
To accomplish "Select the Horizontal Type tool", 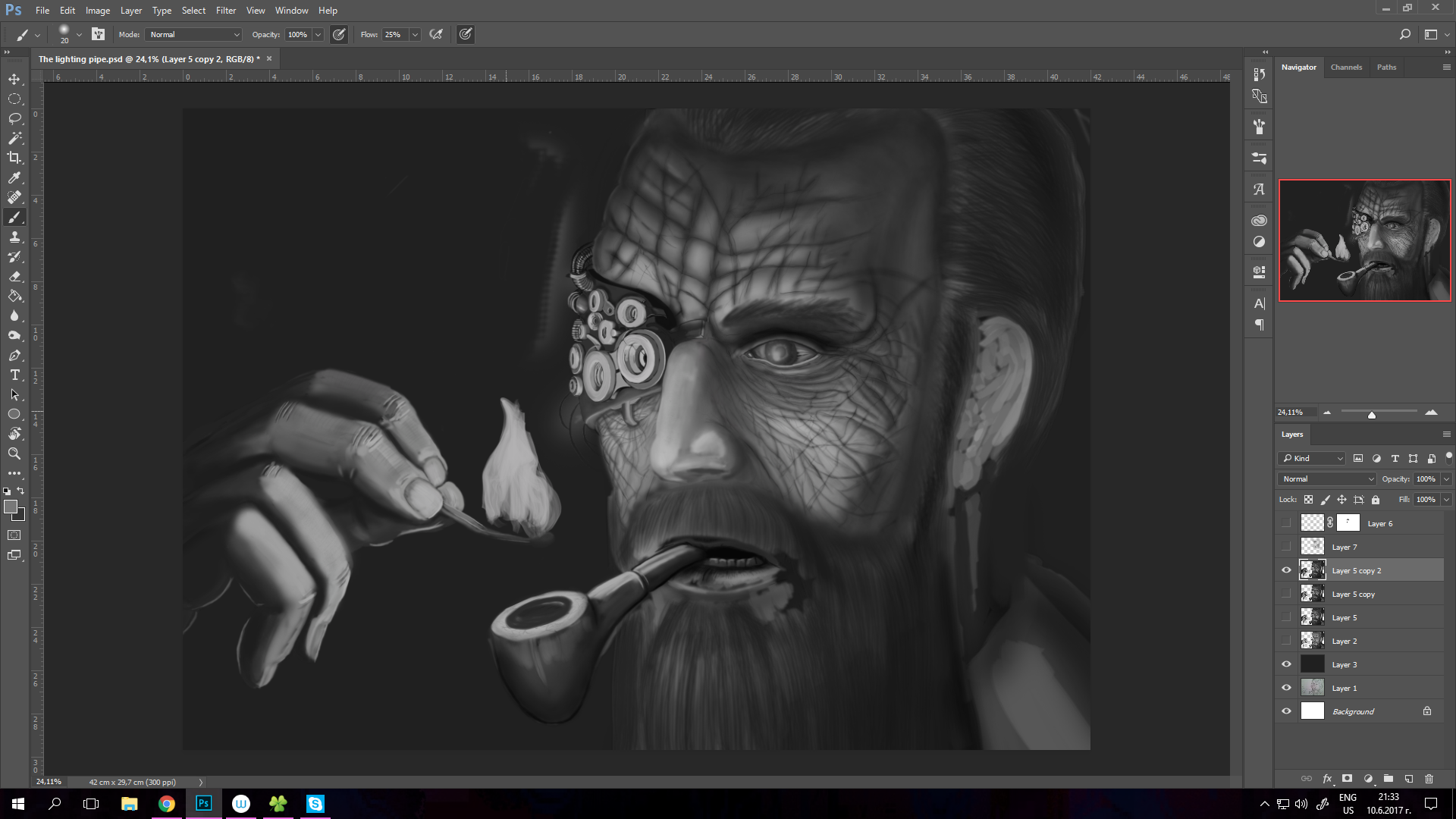I will pyautogui.click(x=14, y=375).
